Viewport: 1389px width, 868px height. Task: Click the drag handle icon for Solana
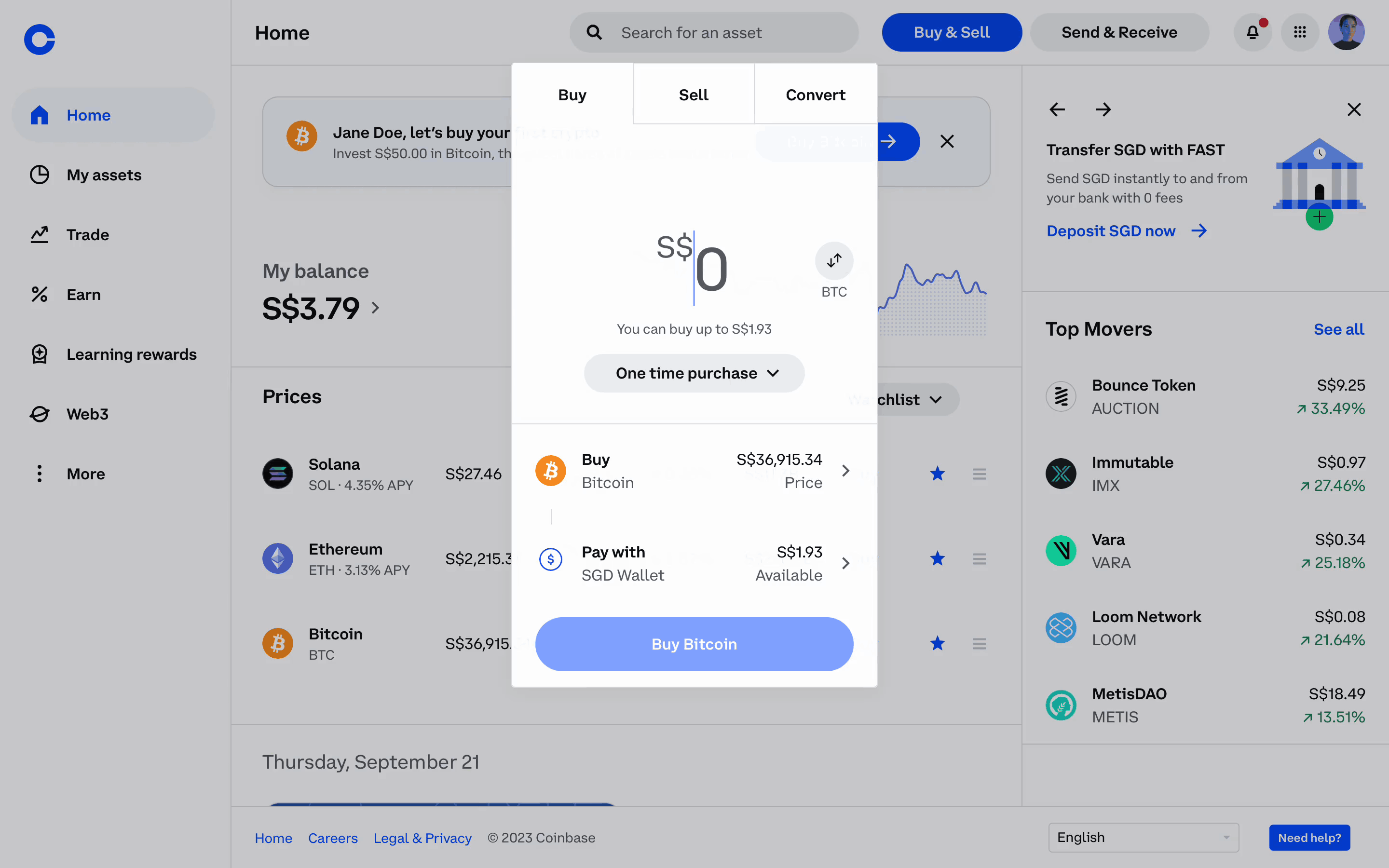coord(979,474)
